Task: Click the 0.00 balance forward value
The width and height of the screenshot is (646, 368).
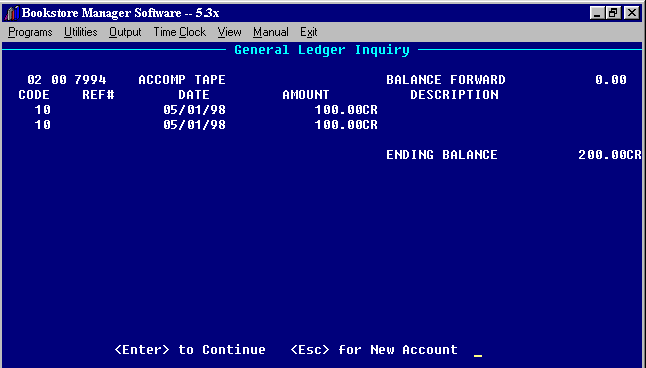Action: click(611, 80)
